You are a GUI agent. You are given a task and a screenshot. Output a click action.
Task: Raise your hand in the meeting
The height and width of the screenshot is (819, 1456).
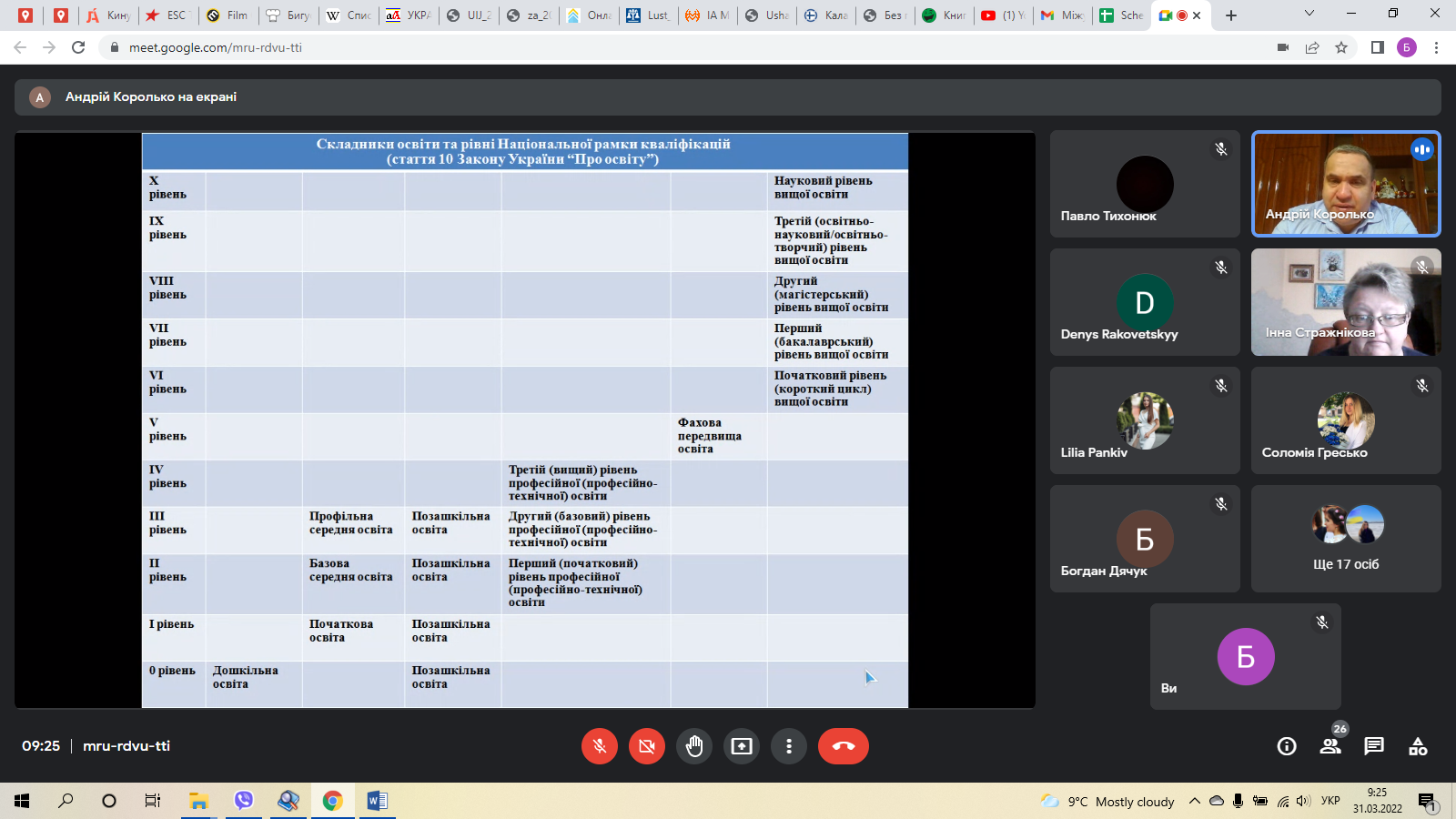tap(694, 746)
